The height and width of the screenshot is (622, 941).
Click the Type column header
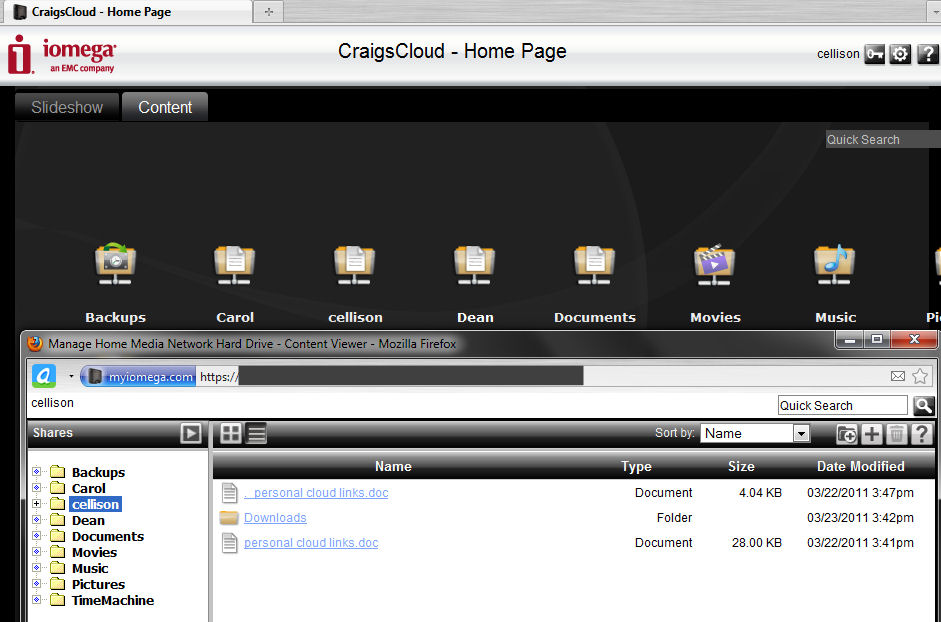[636, 466]
